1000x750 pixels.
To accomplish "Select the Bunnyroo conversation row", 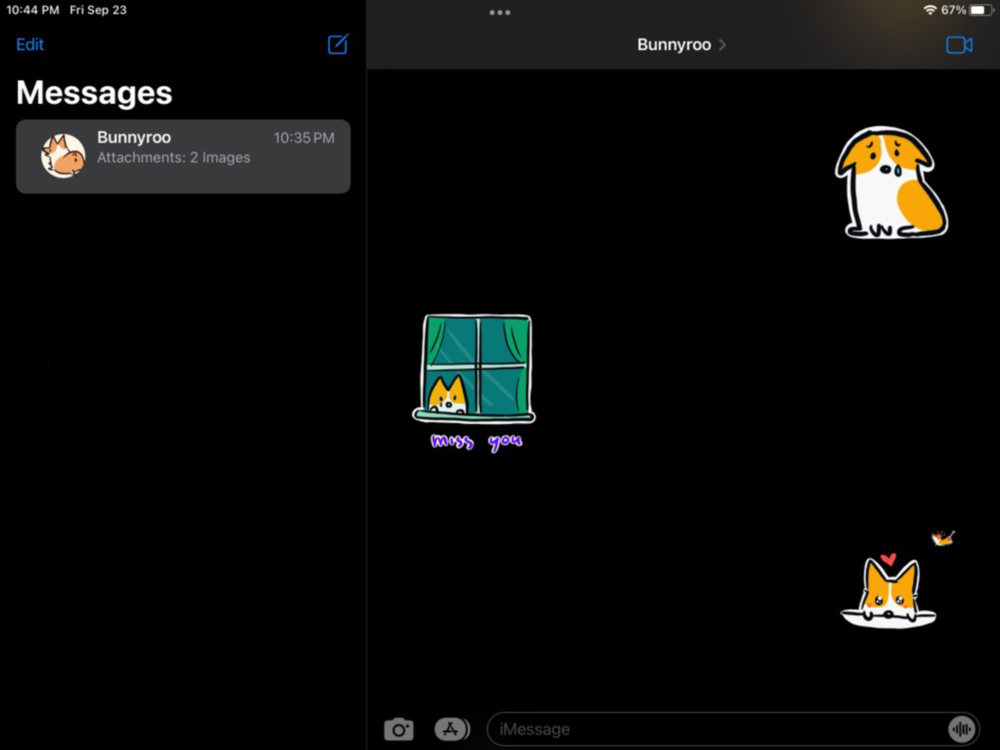I will pos(183,156).
